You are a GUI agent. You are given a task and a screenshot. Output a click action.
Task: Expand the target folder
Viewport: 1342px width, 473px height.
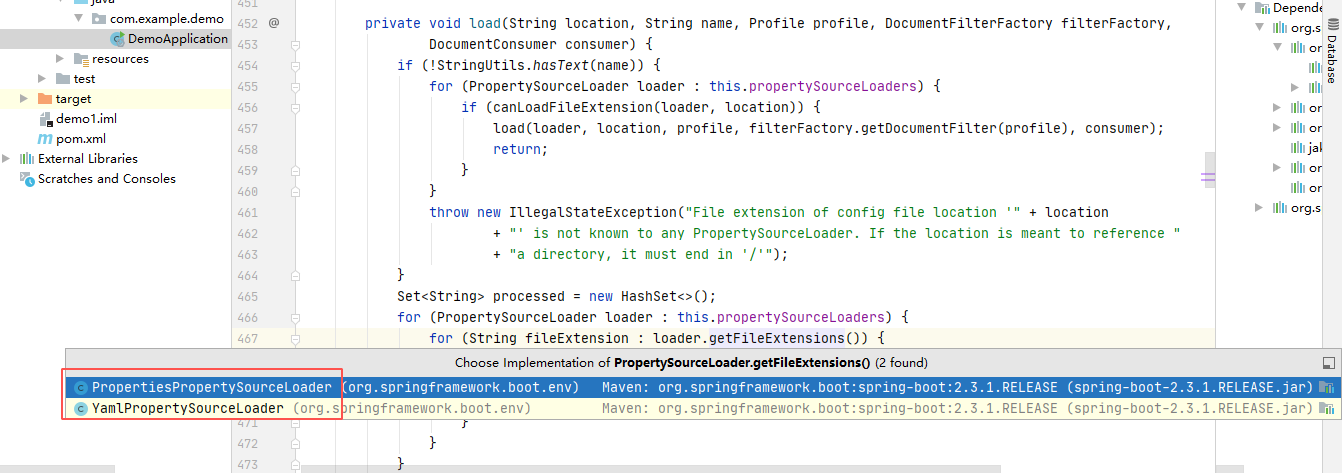tap(24, 99)
